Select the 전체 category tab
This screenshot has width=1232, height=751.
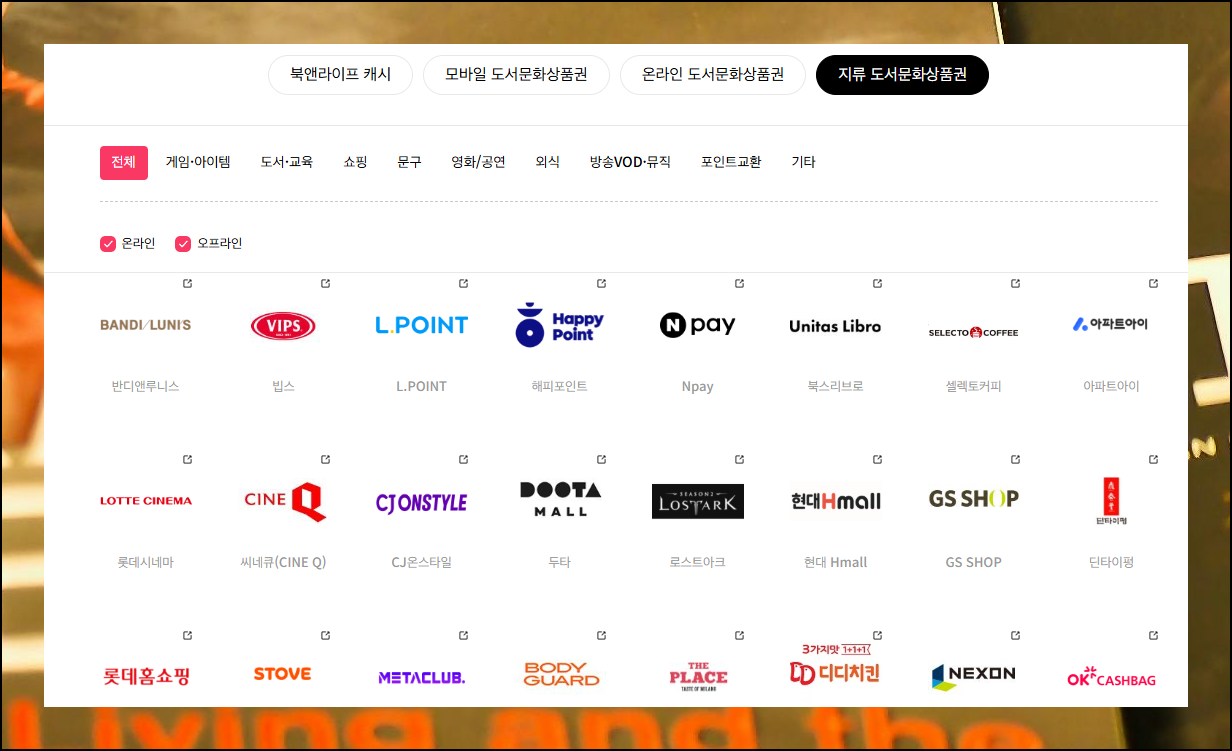point(124,163)
